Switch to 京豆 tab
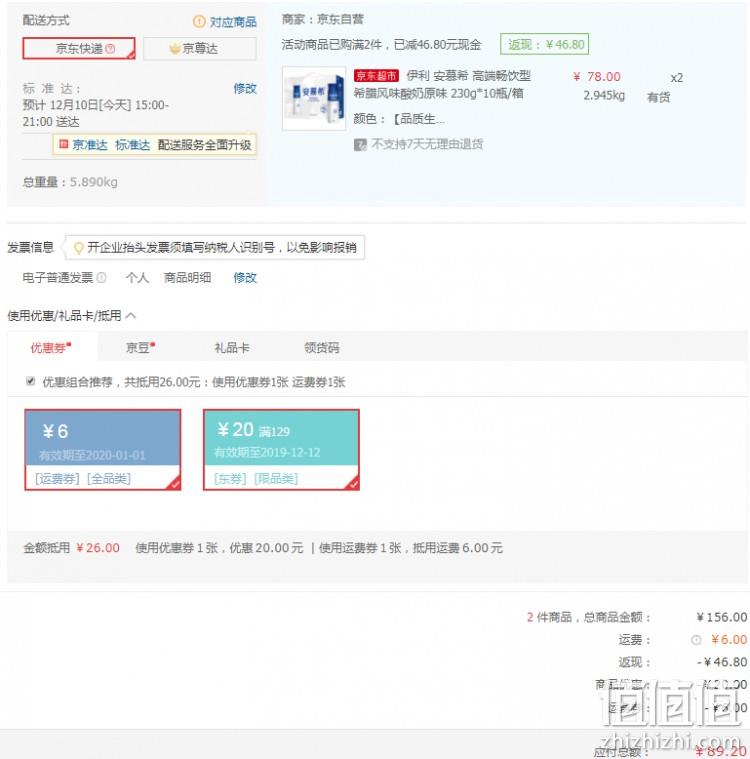This screenshot has height=759, width=750. click(x=140, y=348)
